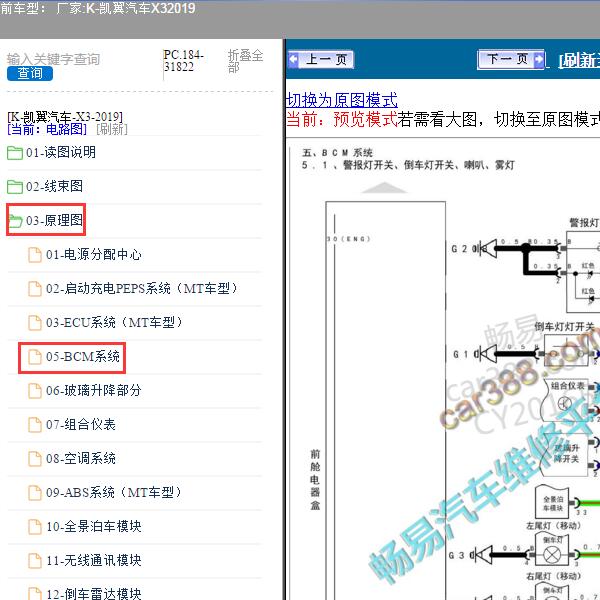Click the 倒车灯开关 component in diagram
Screen dimensions: 600x600
point(566,350)
